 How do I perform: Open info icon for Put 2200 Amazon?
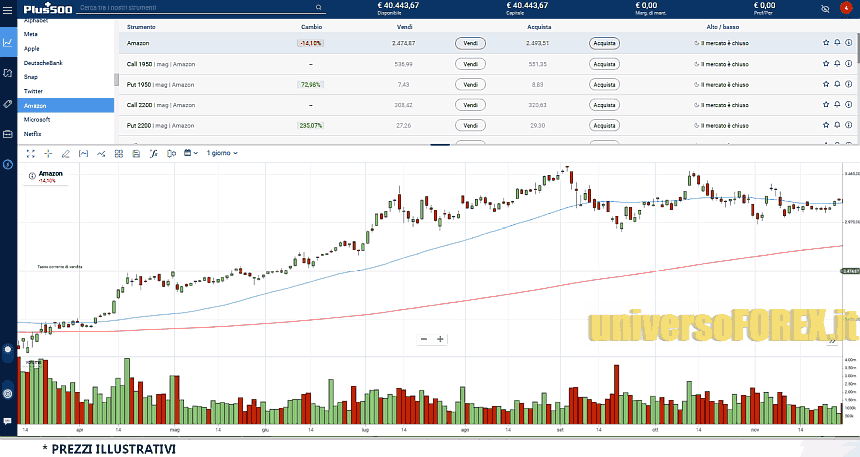849,125
